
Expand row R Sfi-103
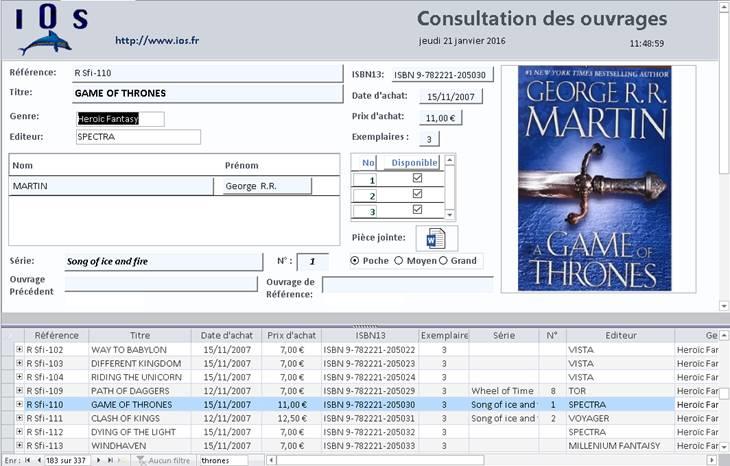pyautogui.click(x=19, y=363)
